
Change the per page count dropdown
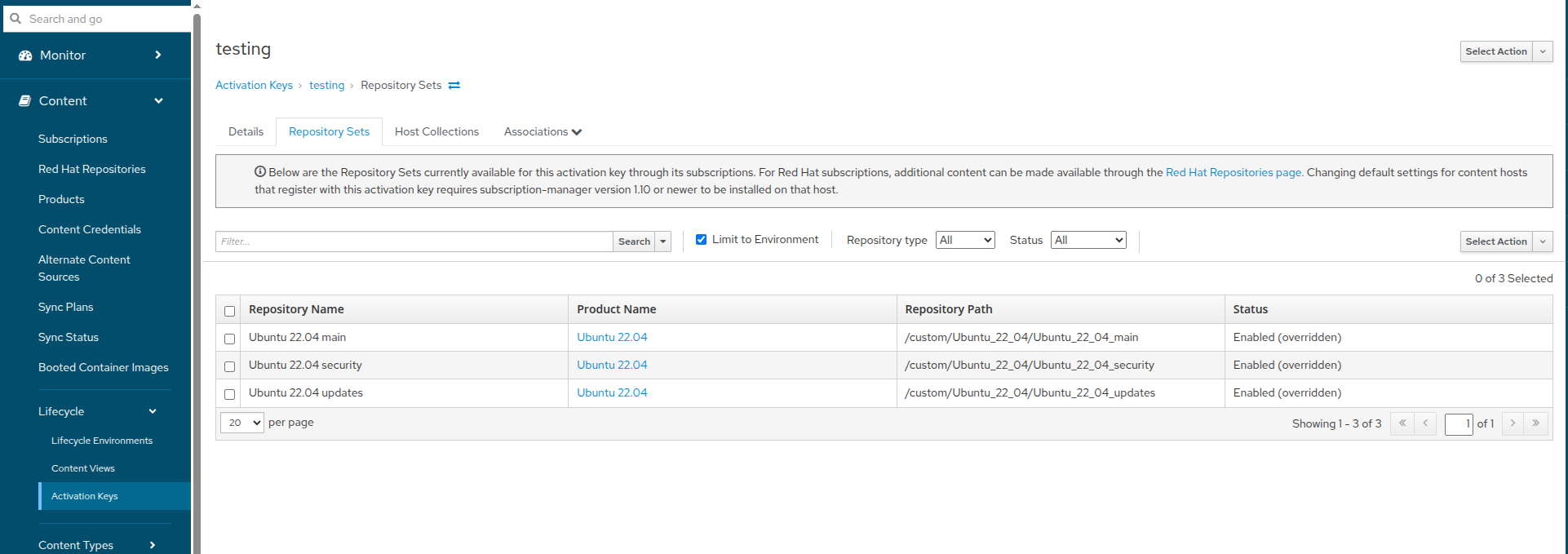(x=242, y=423)
